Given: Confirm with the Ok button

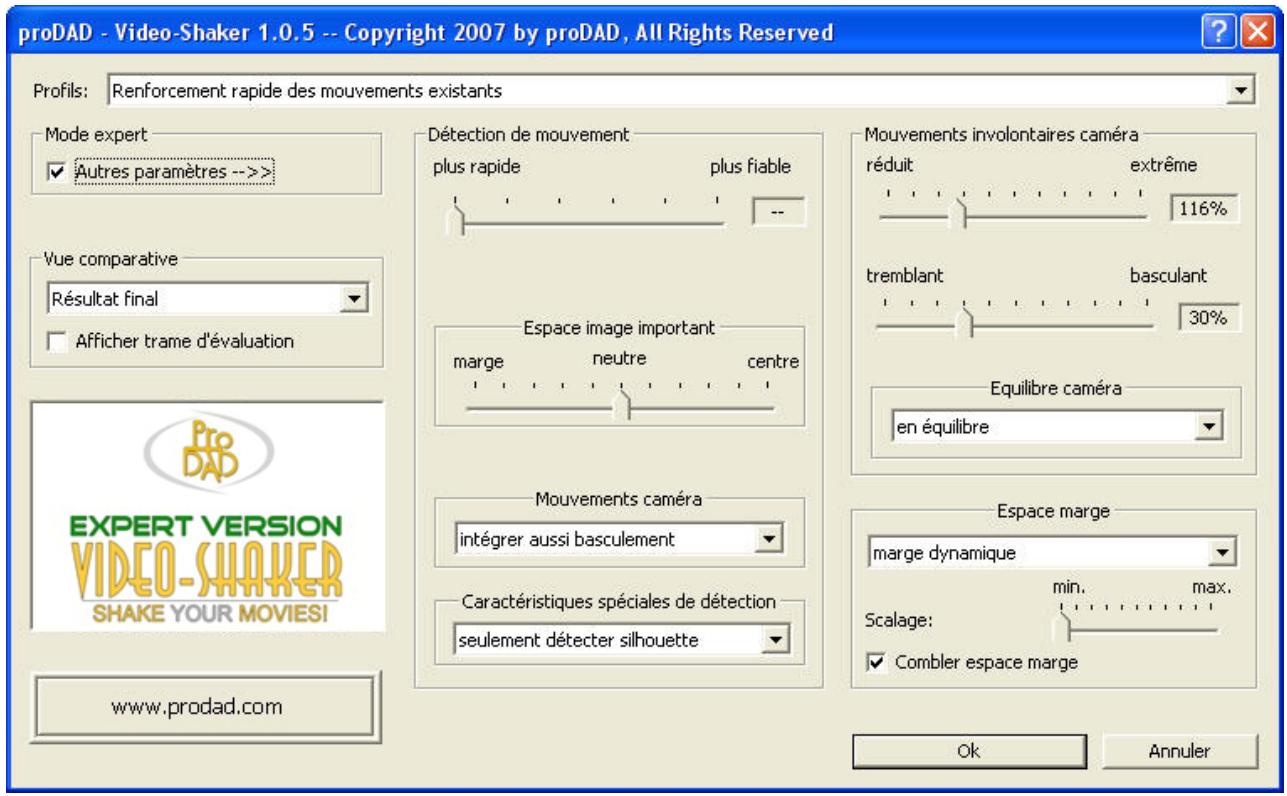Looking at the screenshot, I should [969, 750].
